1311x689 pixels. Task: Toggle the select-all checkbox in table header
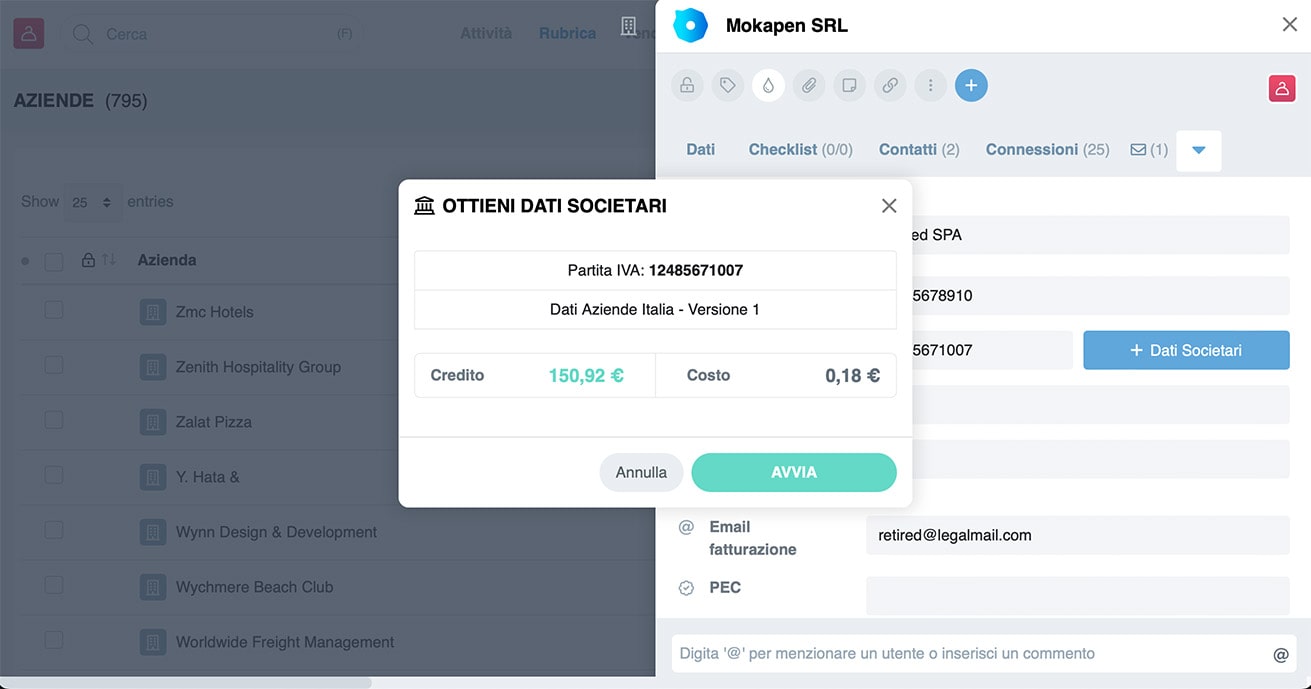click(54, 261)
